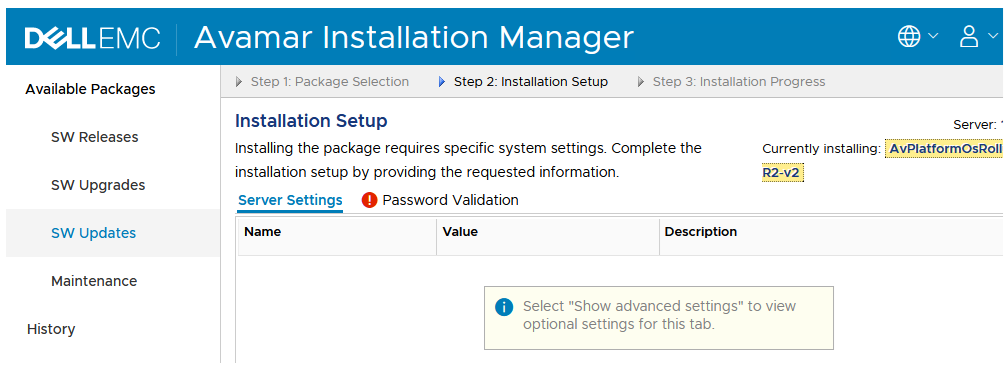
Task: Click Step 3 Installation Progress arrow
Action: pos(641,82)
